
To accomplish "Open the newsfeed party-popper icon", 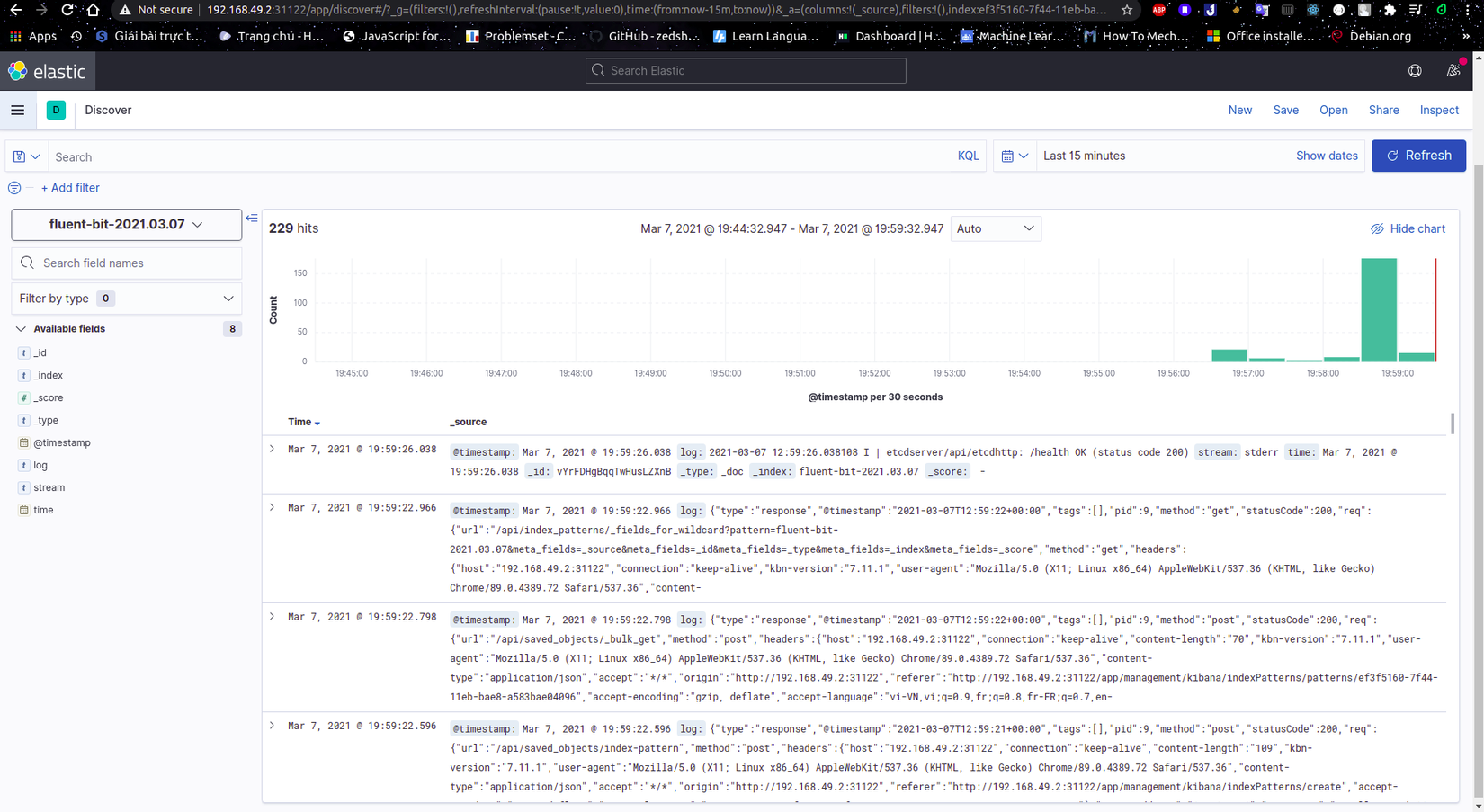I will (1453, 70).
